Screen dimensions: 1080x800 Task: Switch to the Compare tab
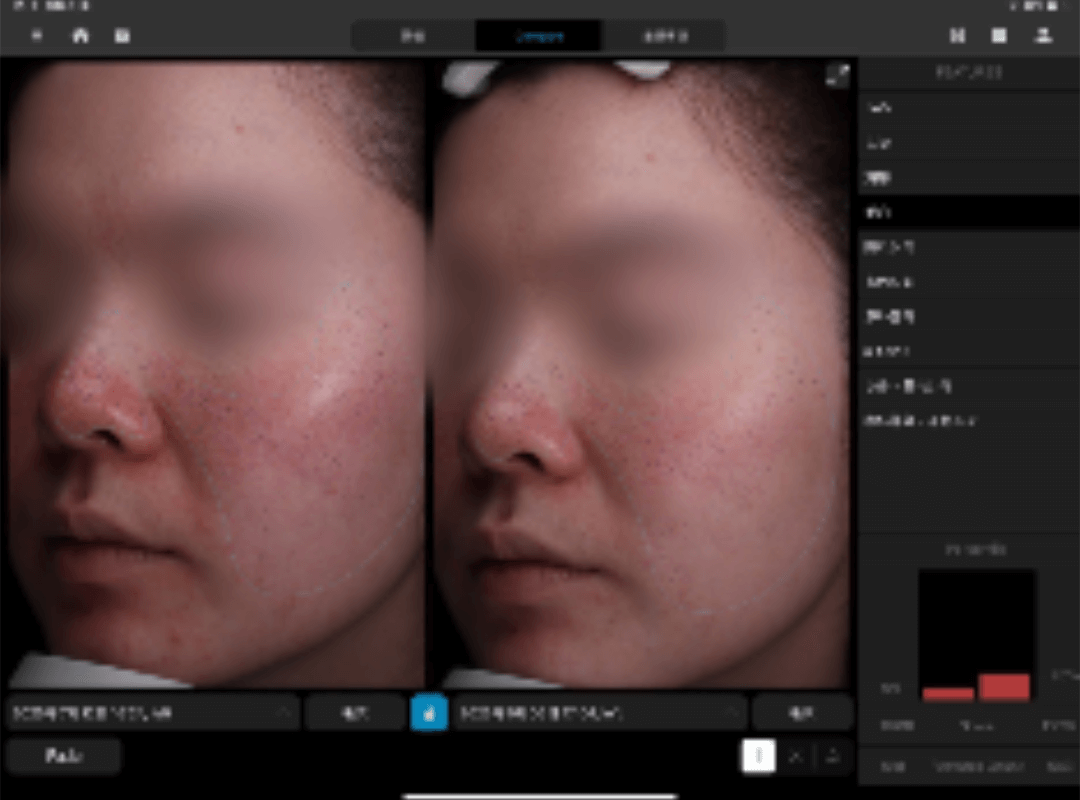tap(538, 36)
